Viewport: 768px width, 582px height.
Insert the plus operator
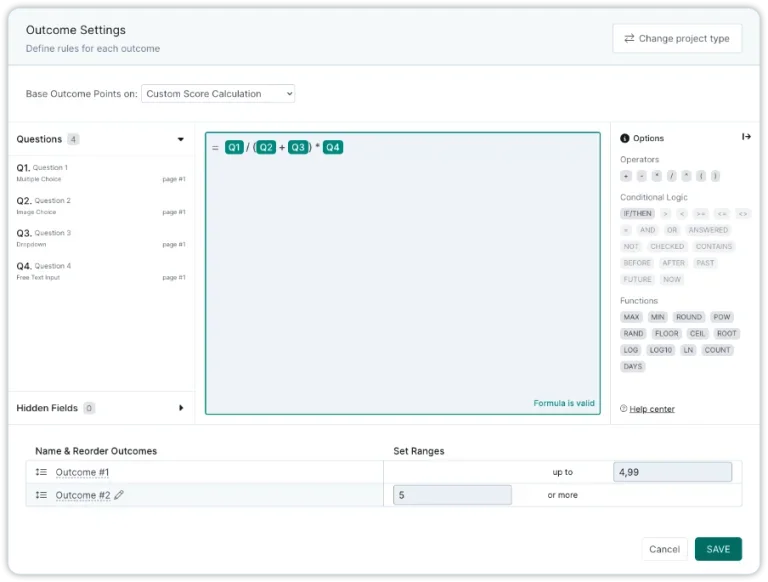[626, 176]
